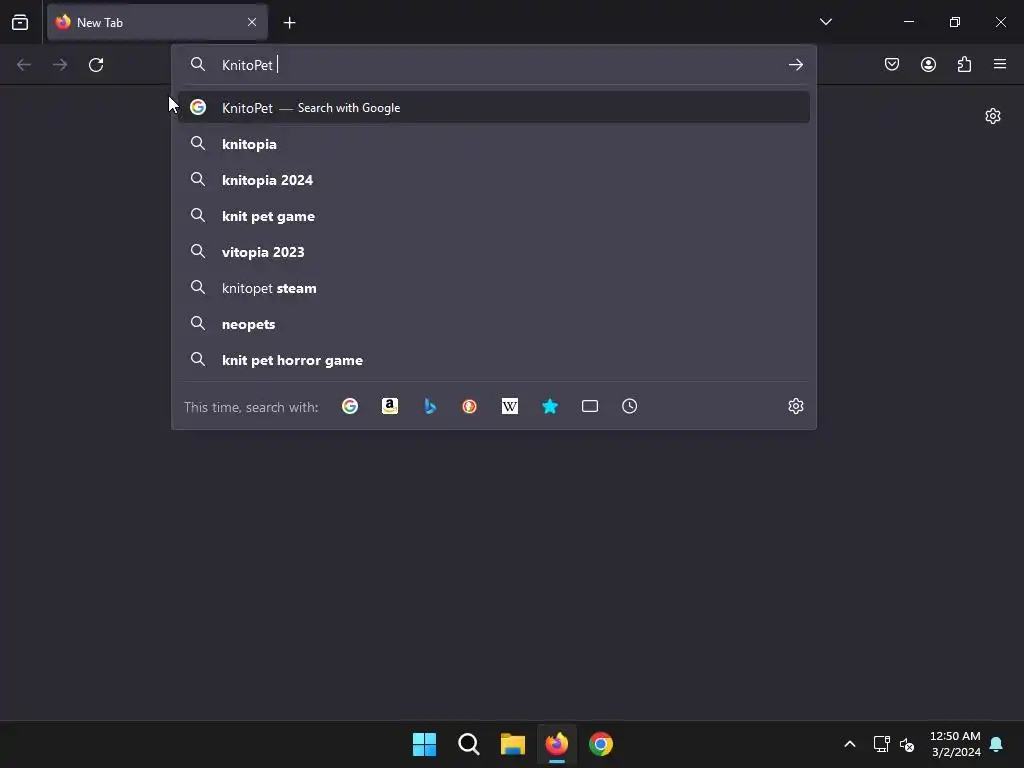Screen dimensions: 1024x768
Task: Open the Extensions puzzle icon
Action: 964,64
